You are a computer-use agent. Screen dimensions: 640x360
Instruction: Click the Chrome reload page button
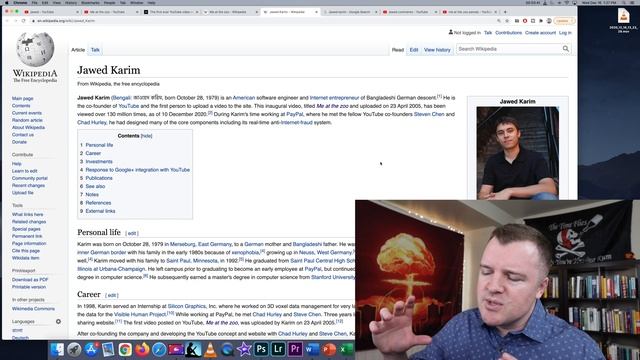(x=24, y=20)
